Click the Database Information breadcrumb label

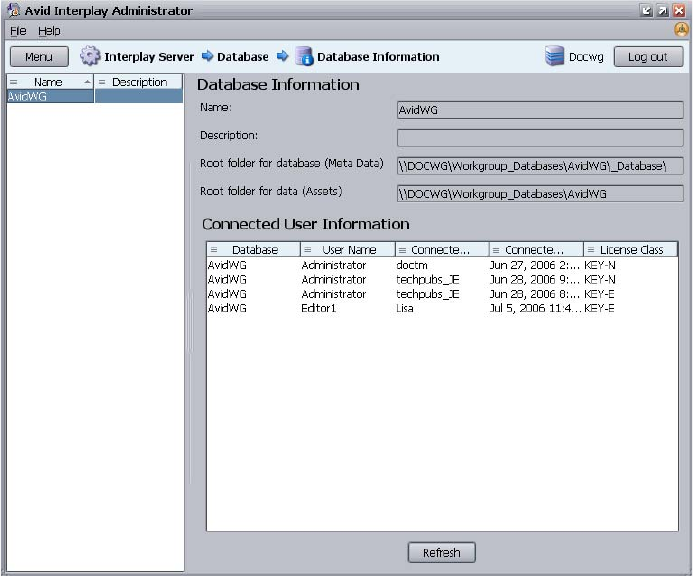378,57
